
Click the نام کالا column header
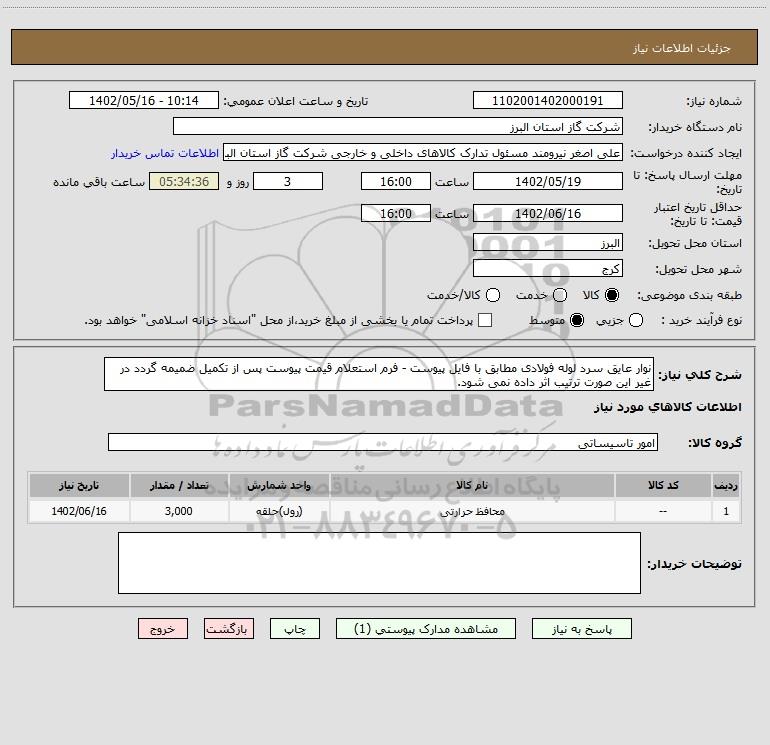coord(472,485)
